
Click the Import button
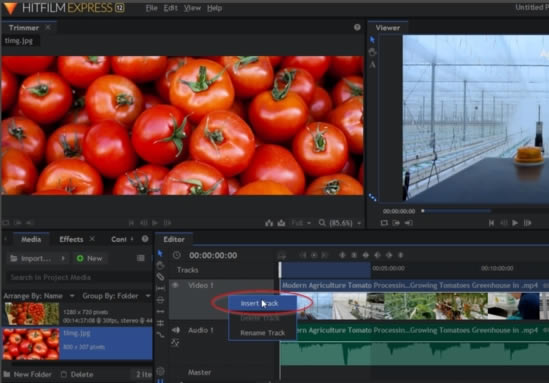coord(31,258)
